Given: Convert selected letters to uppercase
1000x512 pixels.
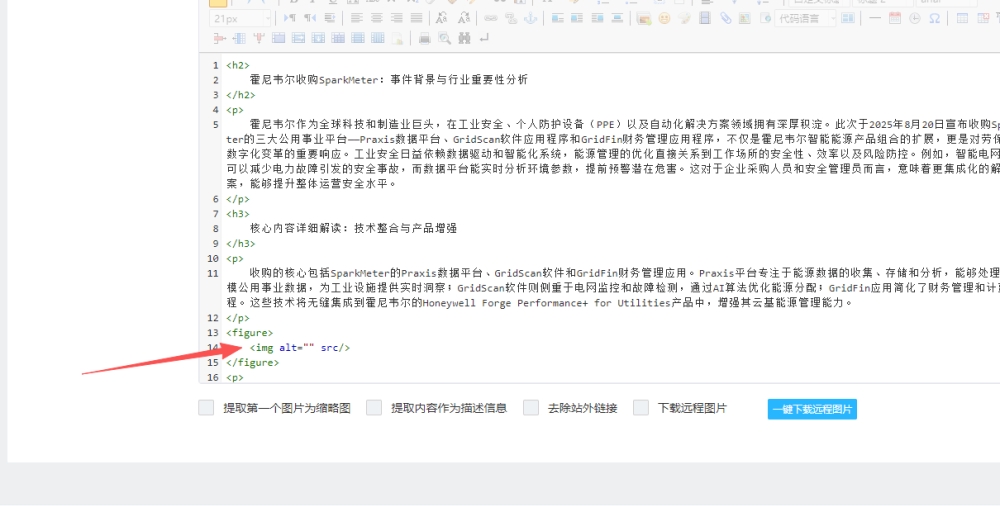Looking at the screenshot, I should [441, 18].
